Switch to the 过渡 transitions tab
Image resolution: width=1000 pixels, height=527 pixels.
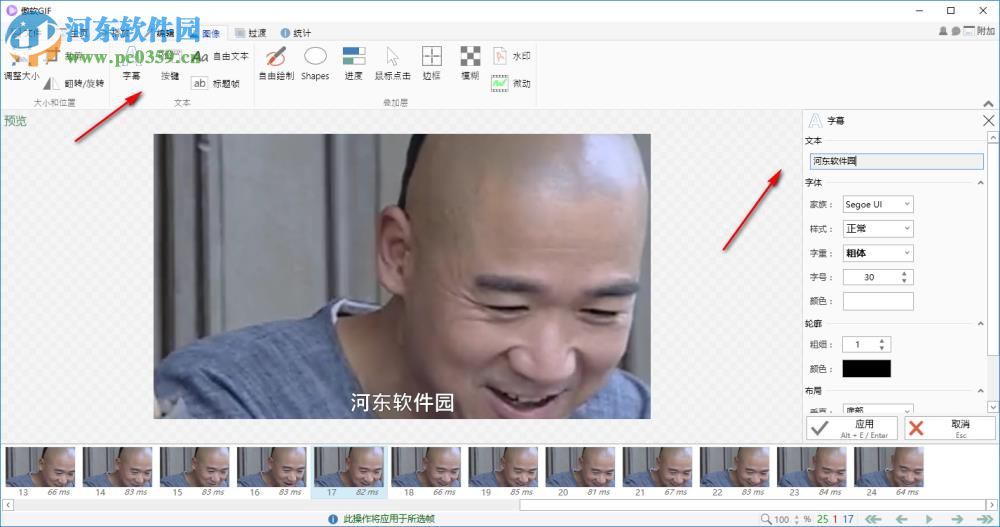(x=251, y=33)
